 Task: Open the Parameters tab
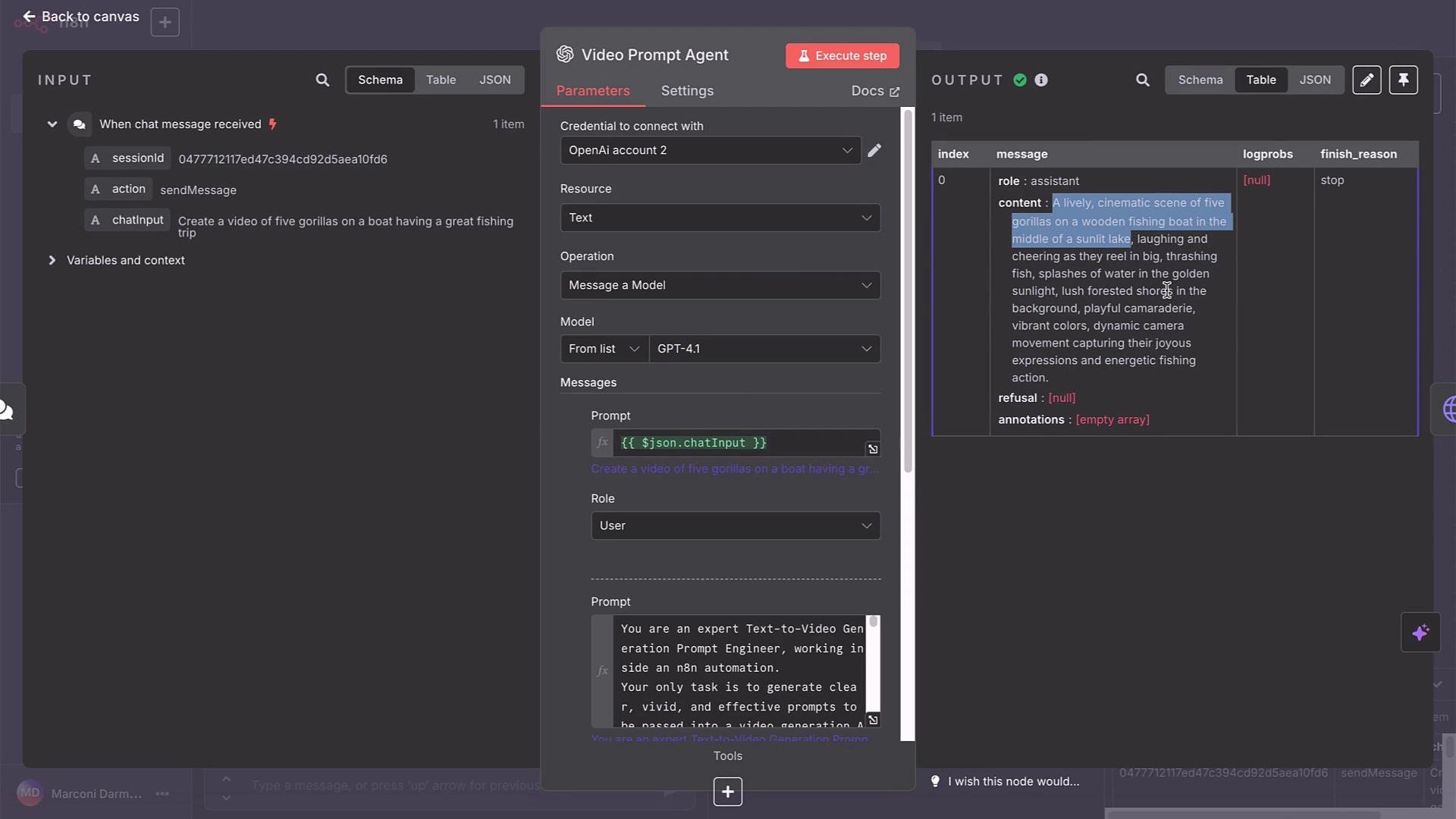[593, 91]
